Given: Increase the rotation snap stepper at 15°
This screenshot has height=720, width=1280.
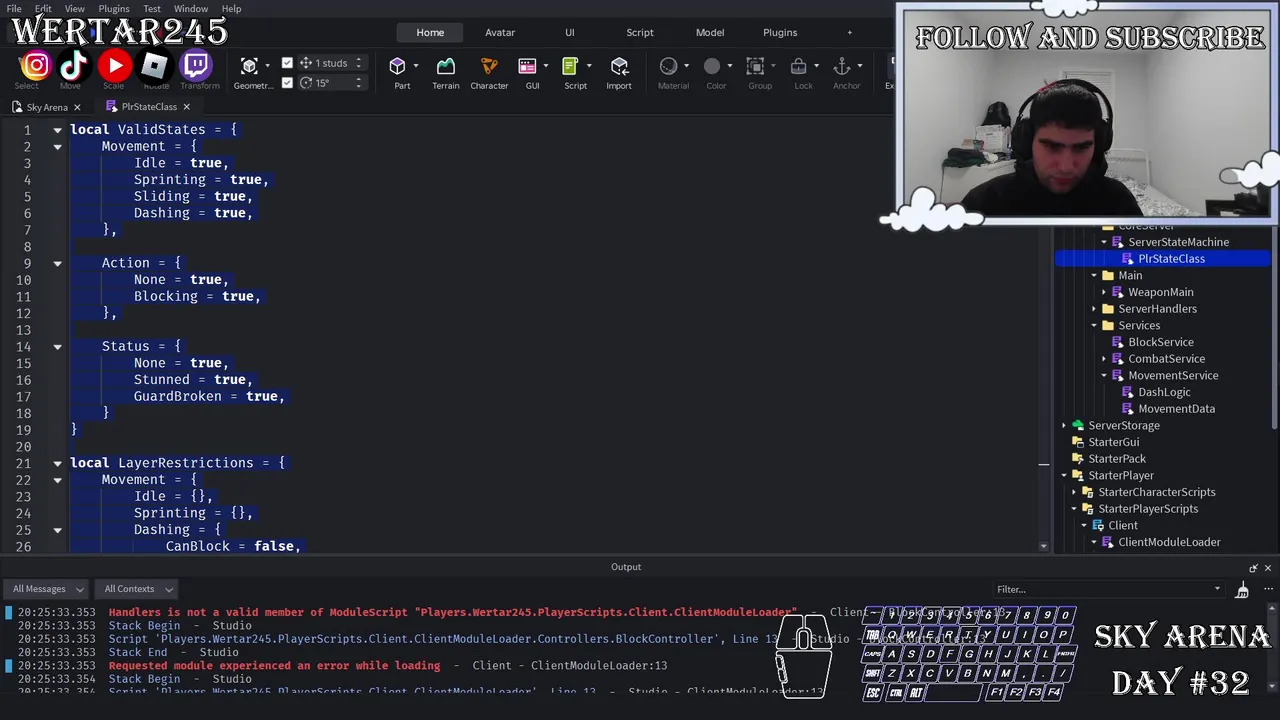Looking at the screenshot, I should (359, 79).
